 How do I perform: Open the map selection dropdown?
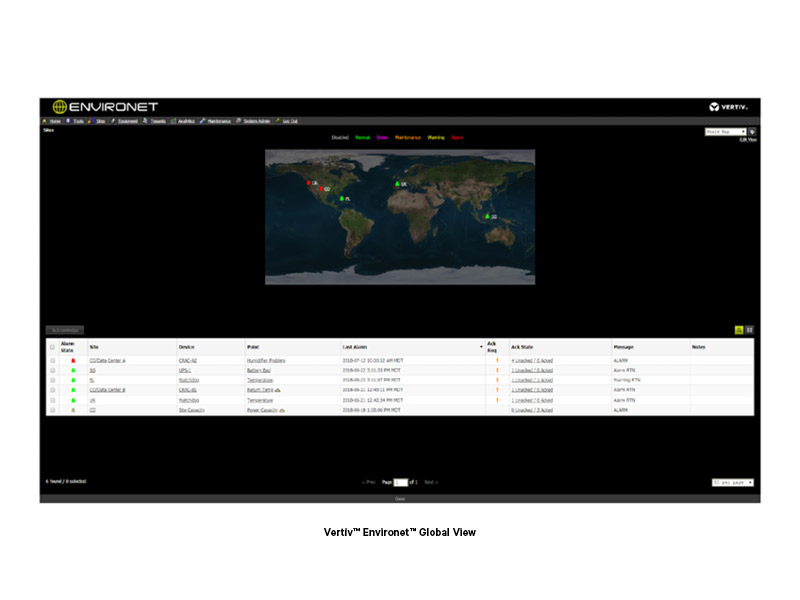tap(725, 131)
